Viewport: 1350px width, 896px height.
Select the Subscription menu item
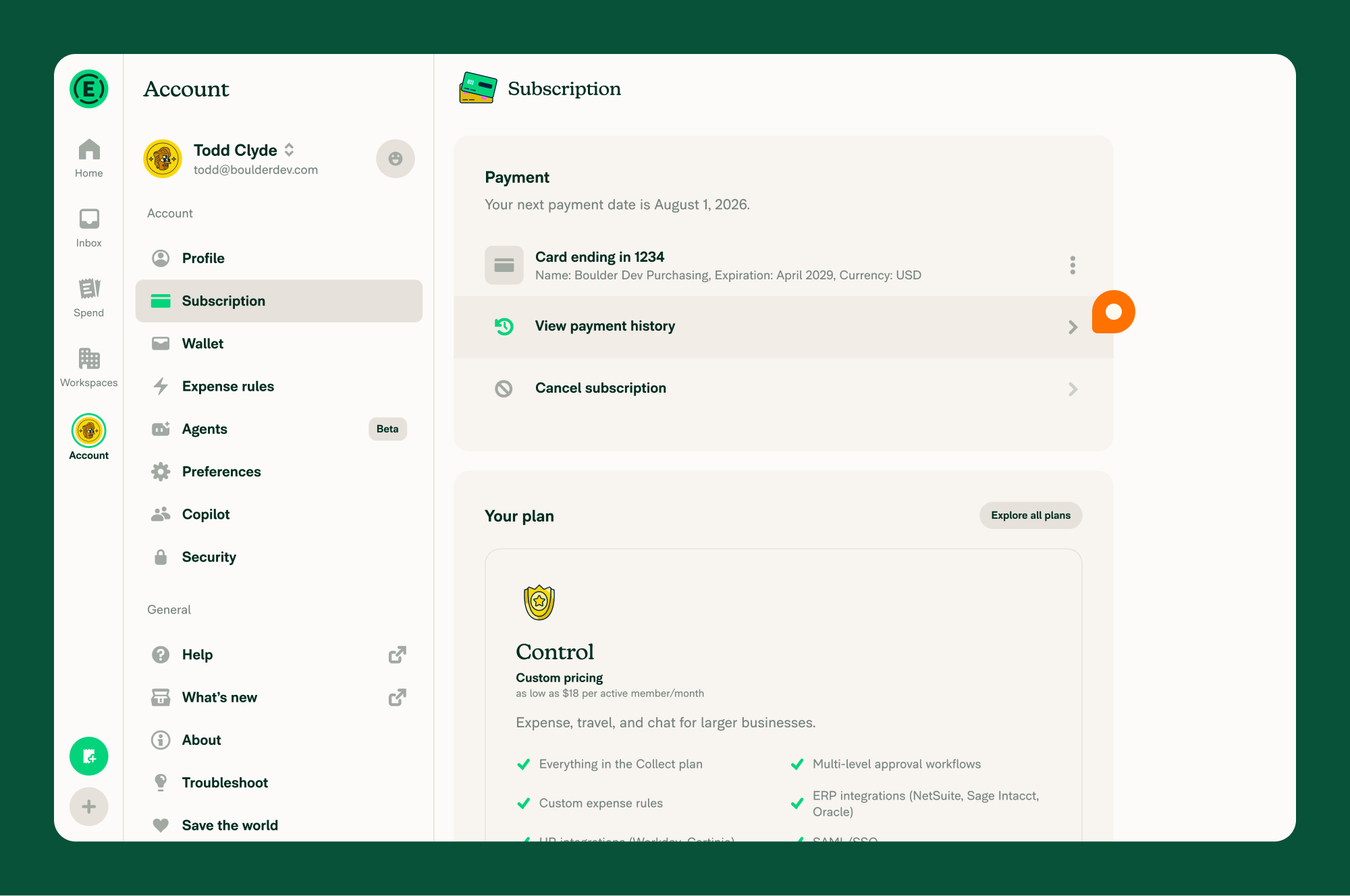[x=279, y=301]
